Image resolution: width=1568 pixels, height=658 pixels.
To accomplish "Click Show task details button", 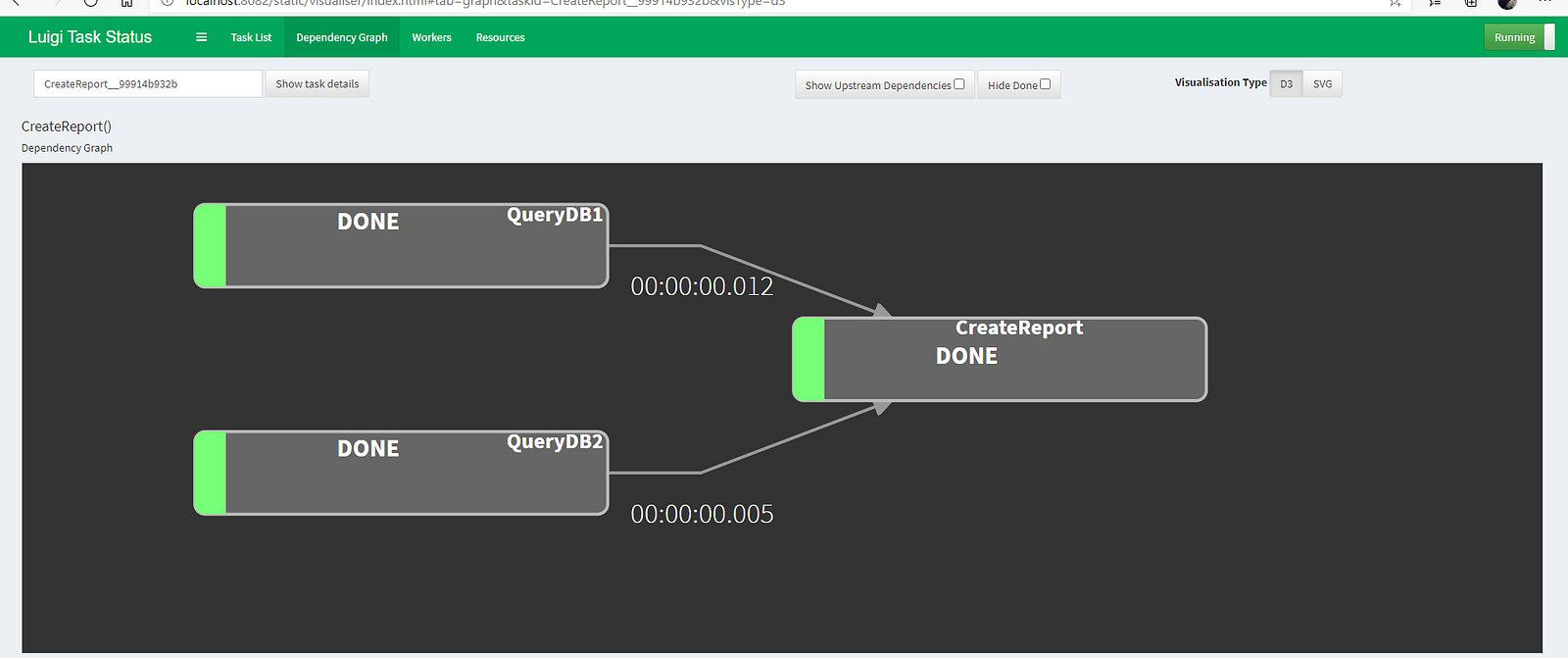I will (x=317, y=83).
